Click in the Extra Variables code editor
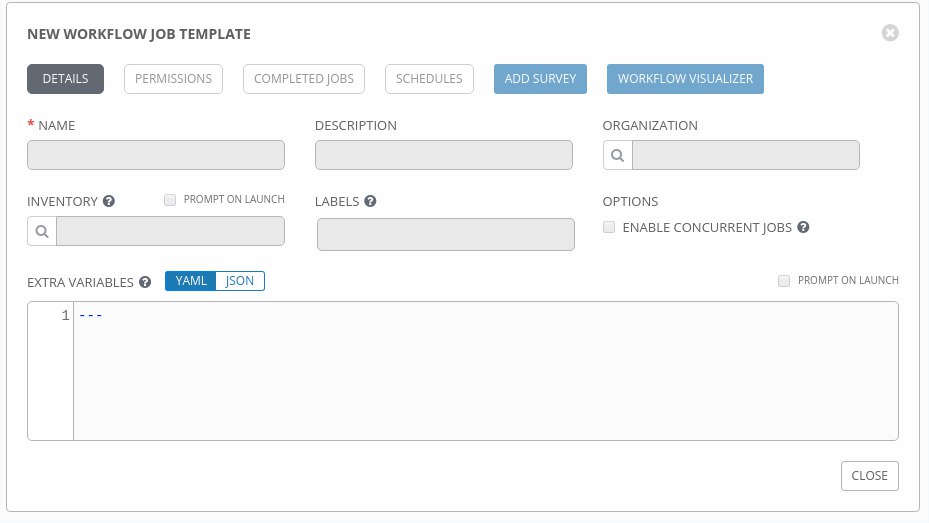This screenshot has width=929, height=523. pos(486,371)
